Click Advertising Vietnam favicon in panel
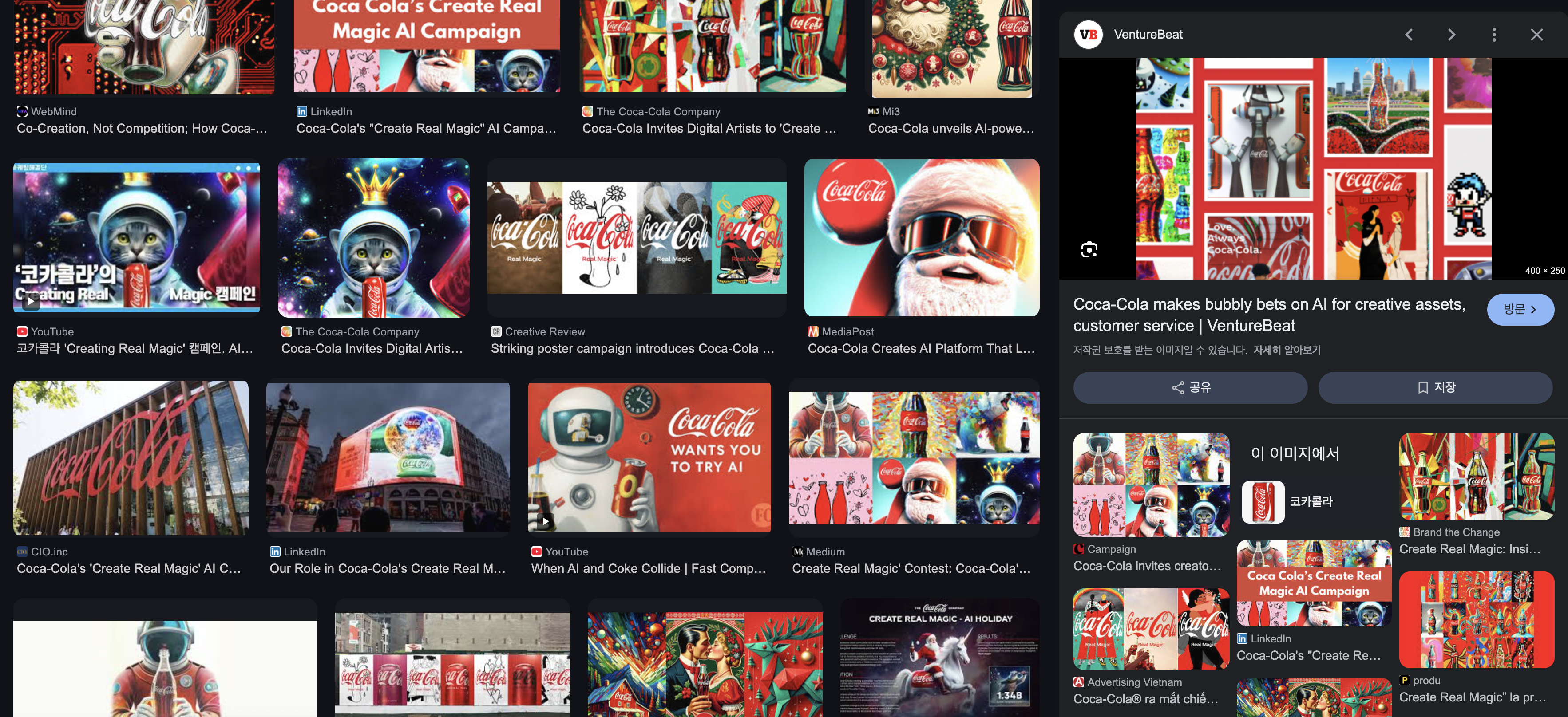 click(1079, 682)
